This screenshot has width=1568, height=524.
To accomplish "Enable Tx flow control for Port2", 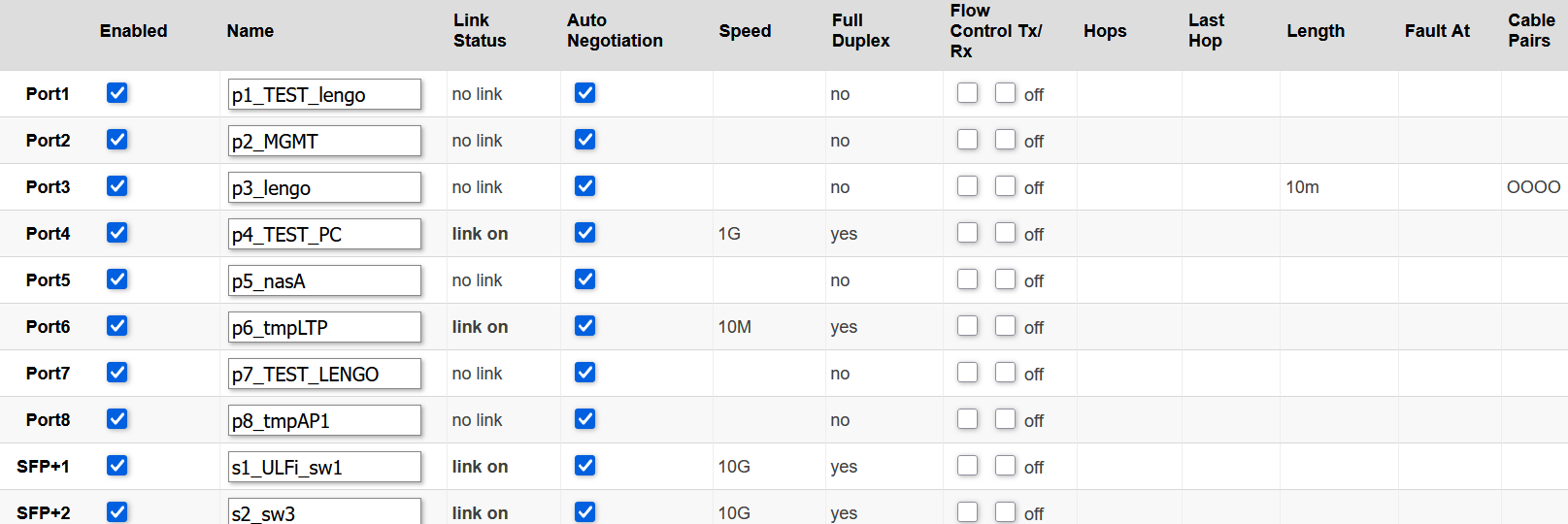I will point(968,140).
